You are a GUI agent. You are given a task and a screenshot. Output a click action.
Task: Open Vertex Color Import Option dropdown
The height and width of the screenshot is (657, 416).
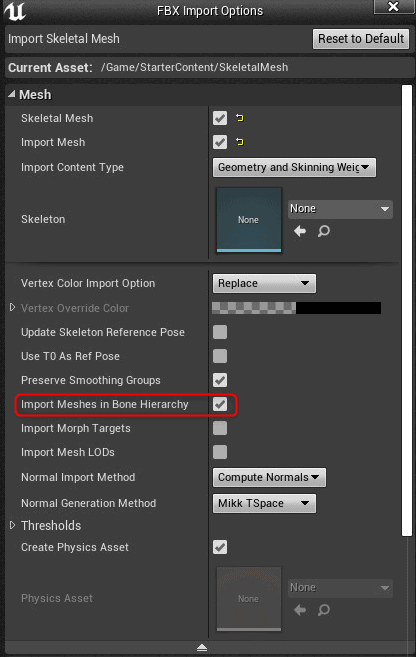pyautogui.click(x=264, y=283)
